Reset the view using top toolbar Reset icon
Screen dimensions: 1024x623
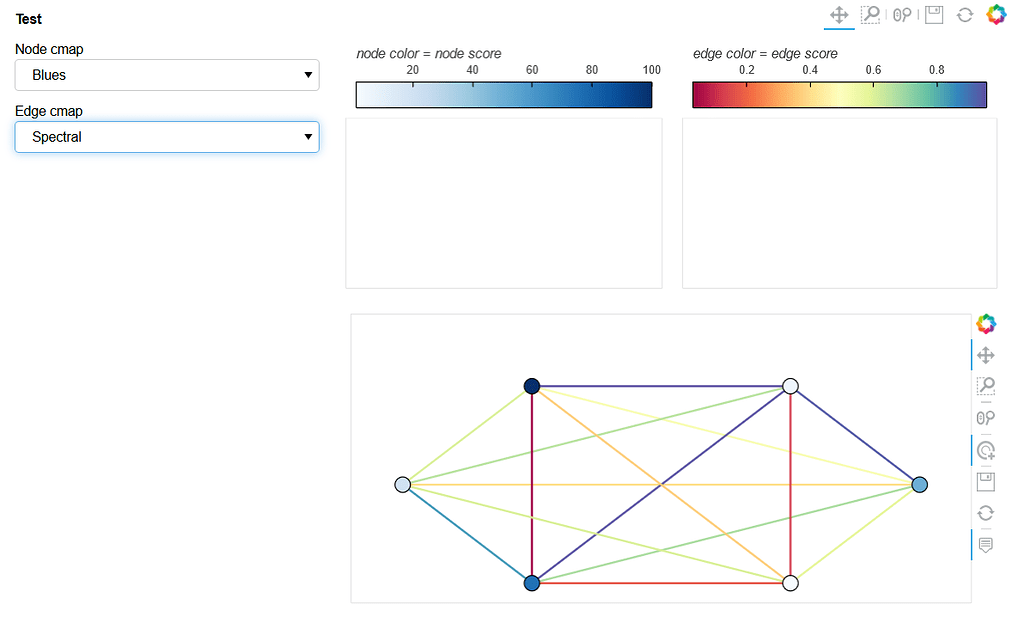click(963, 14)
